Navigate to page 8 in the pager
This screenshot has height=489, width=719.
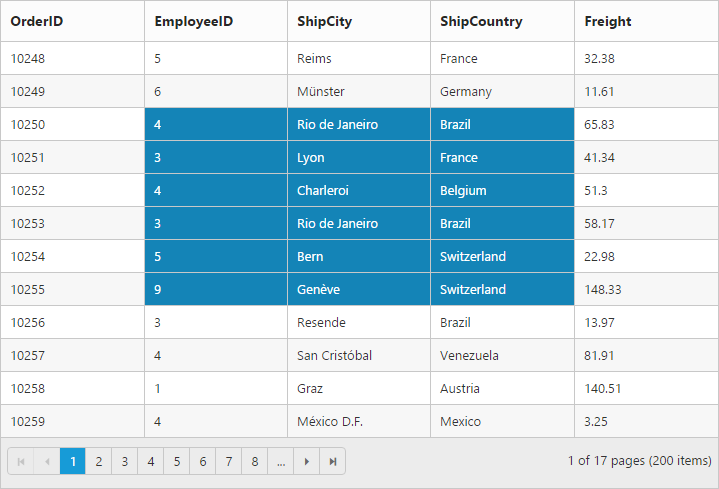point(255,461)
